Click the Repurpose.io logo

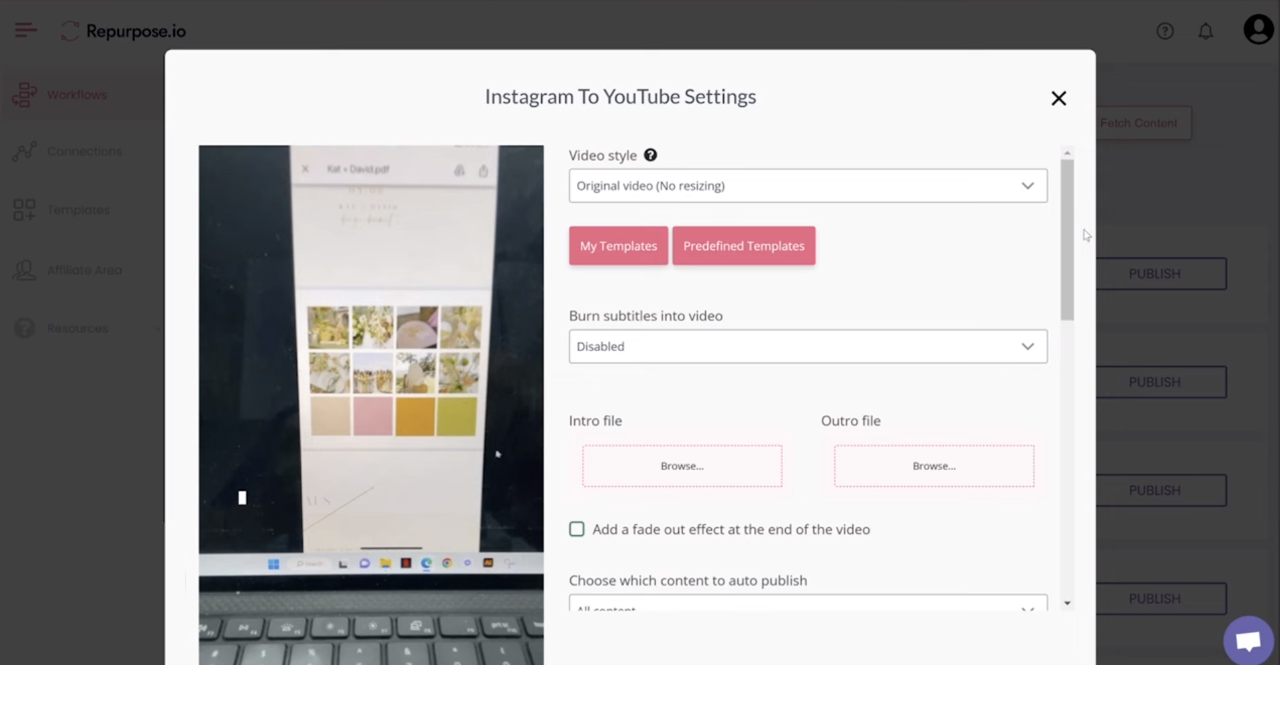click(122, 31)
